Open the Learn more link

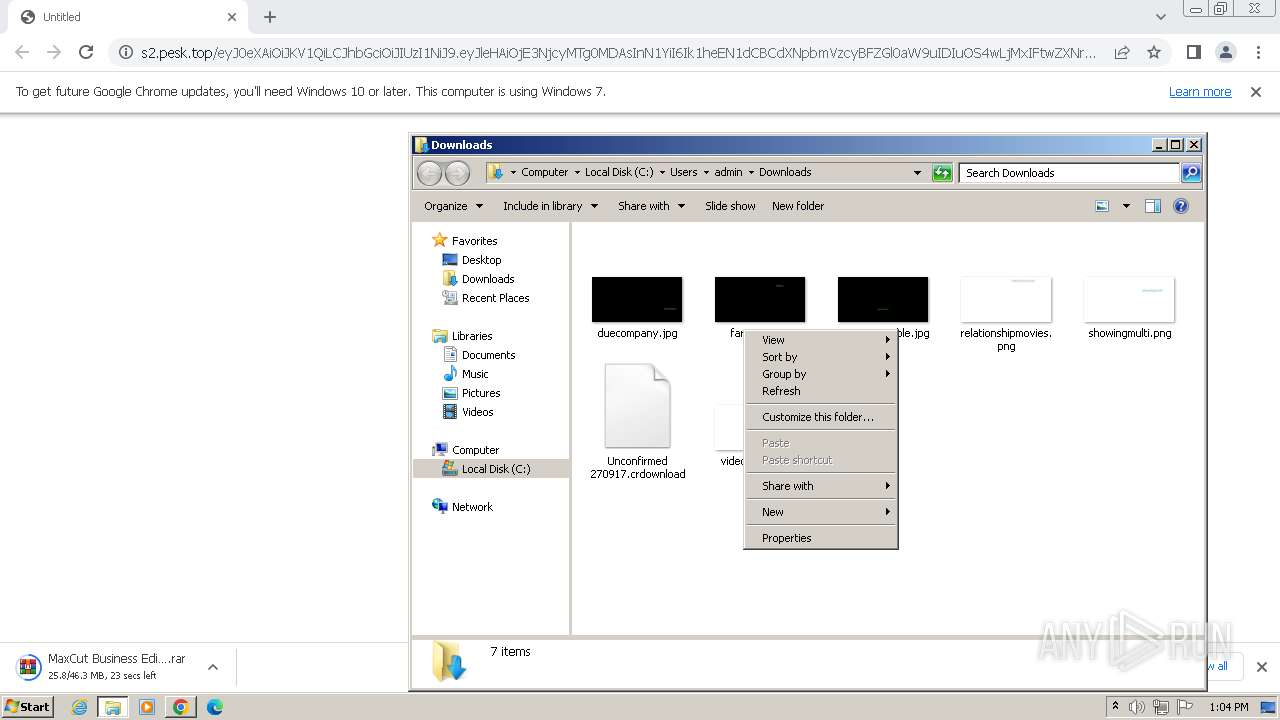pos(1200,92)
